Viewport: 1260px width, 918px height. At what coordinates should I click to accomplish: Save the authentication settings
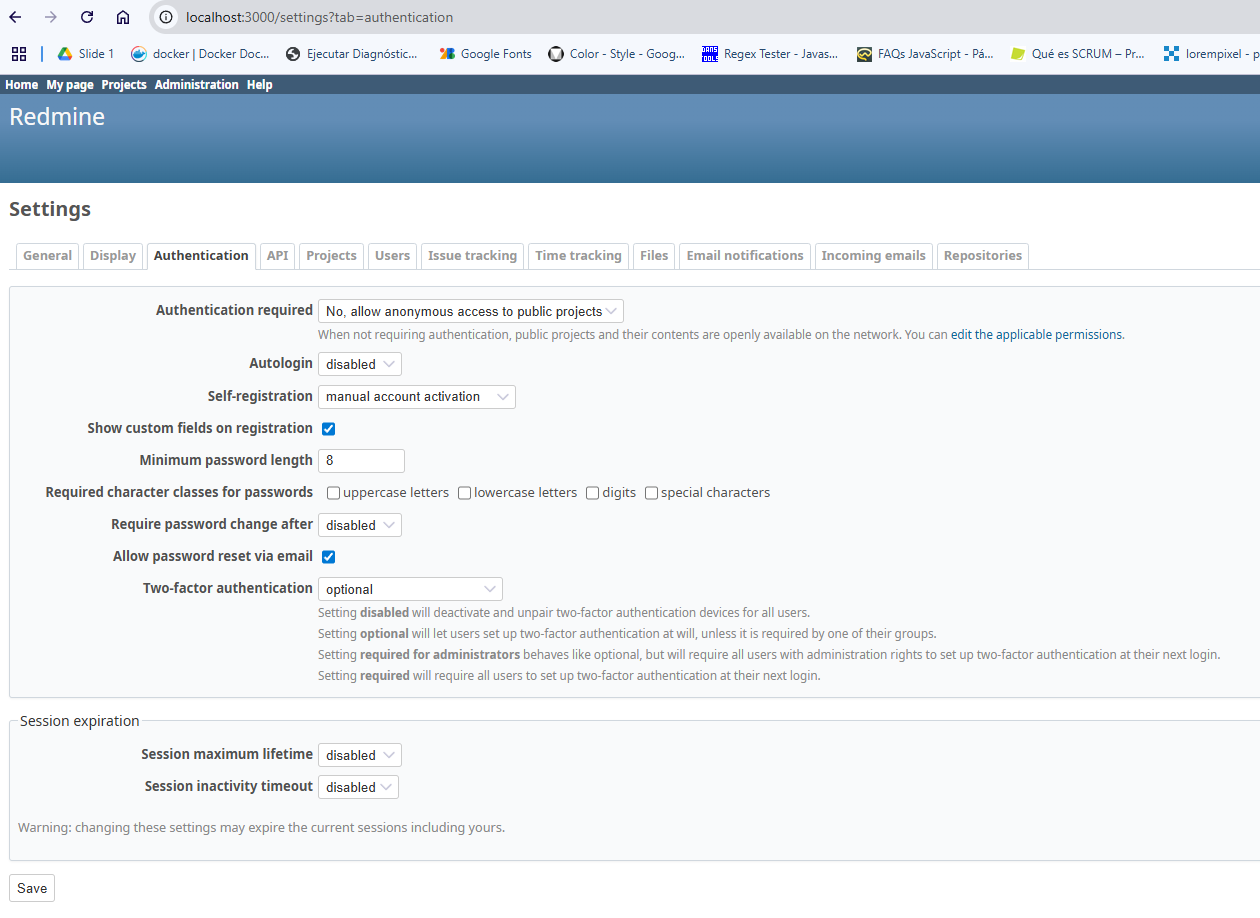(x=32, y=888)
